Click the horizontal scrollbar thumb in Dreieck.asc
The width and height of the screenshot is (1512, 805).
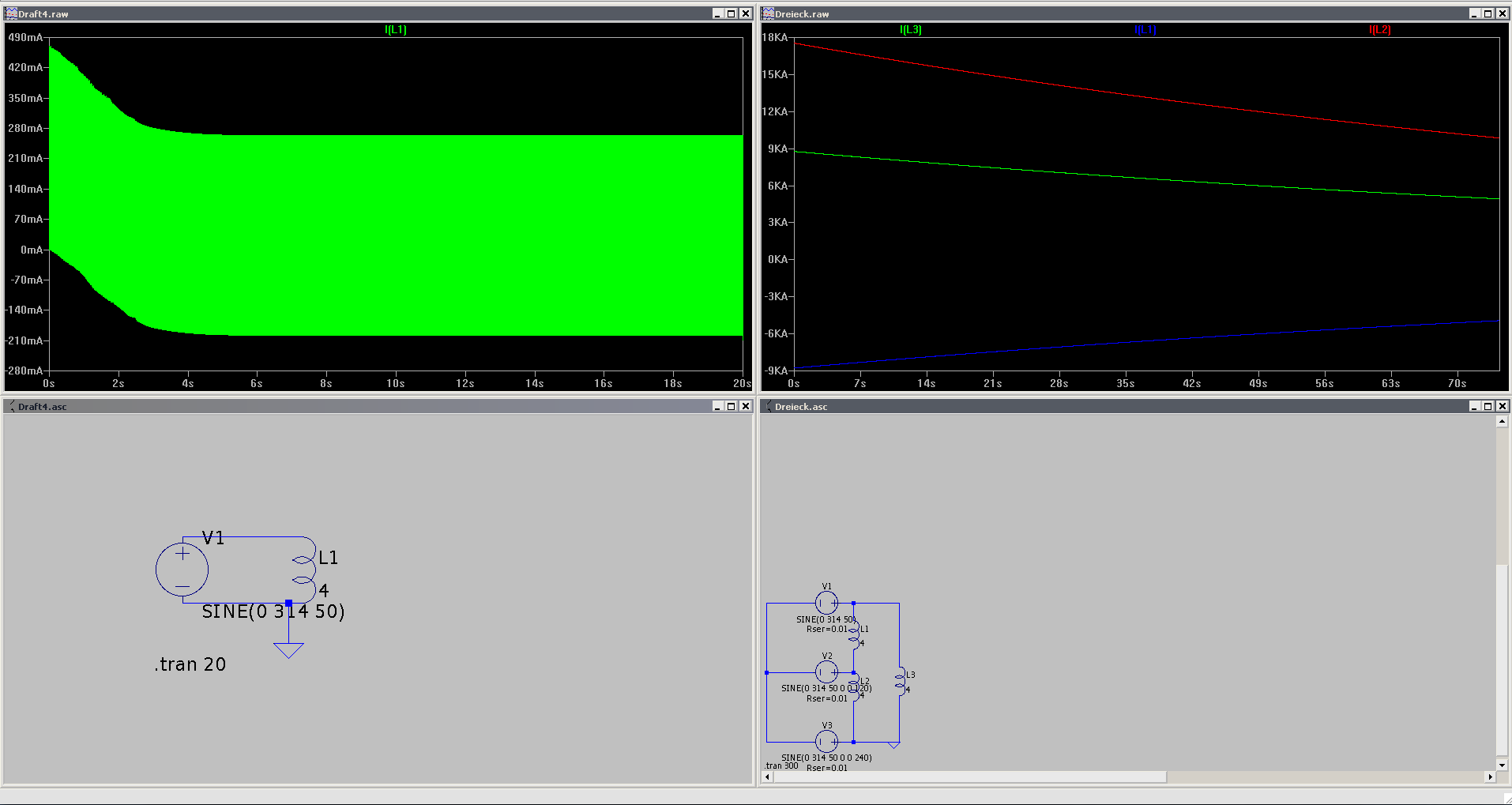(970, 777)
